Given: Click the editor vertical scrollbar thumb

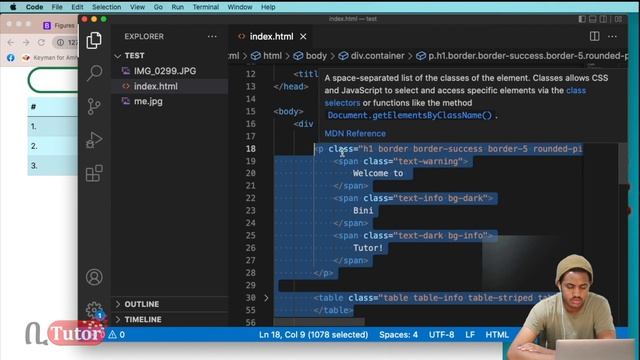Looking at the screenshot, I should (x=623, y=163).
